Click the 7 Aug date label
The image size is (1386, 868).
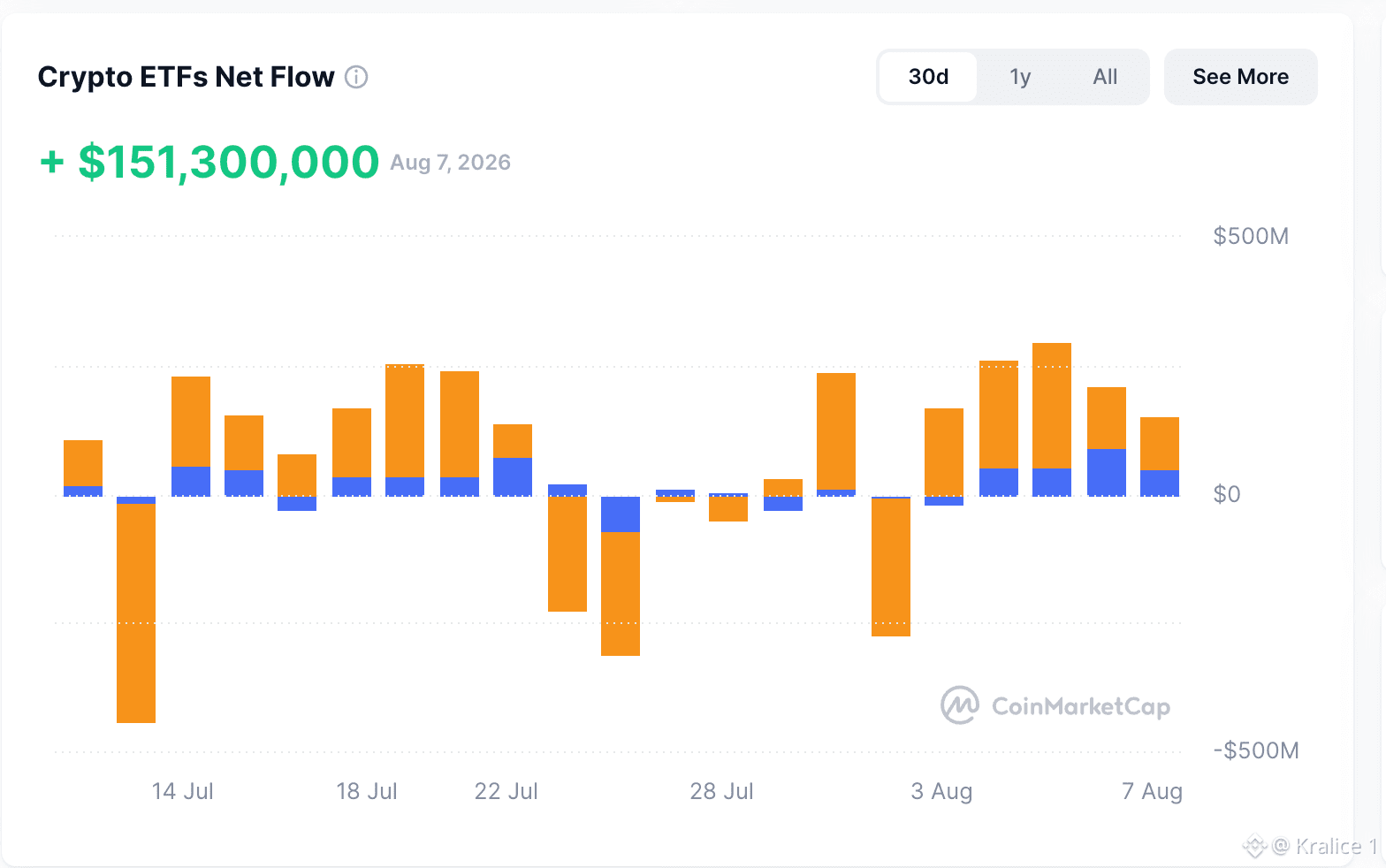point(1153,791)
